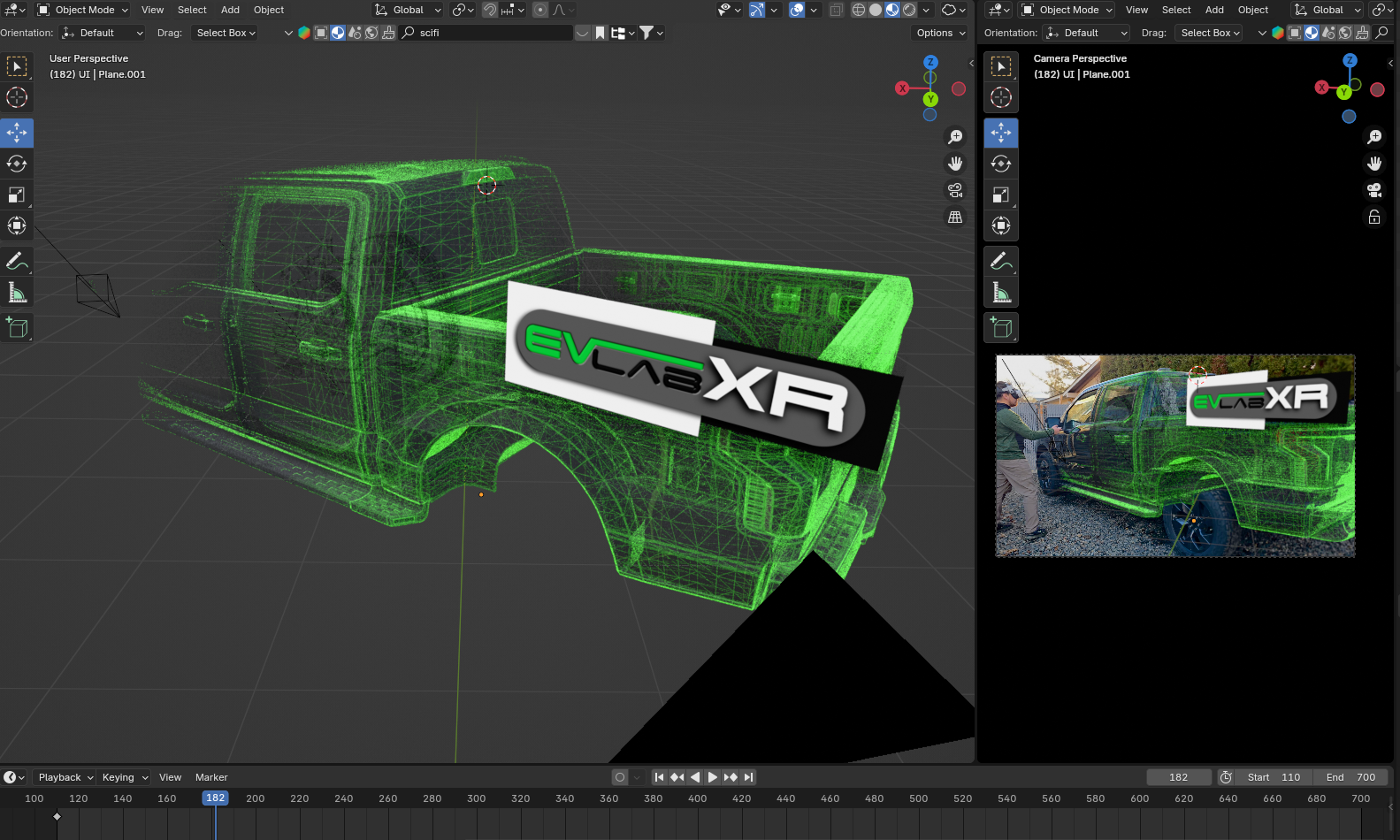
Task: Toggle use preview range clock icon
Action: [x=1226, y=777]
